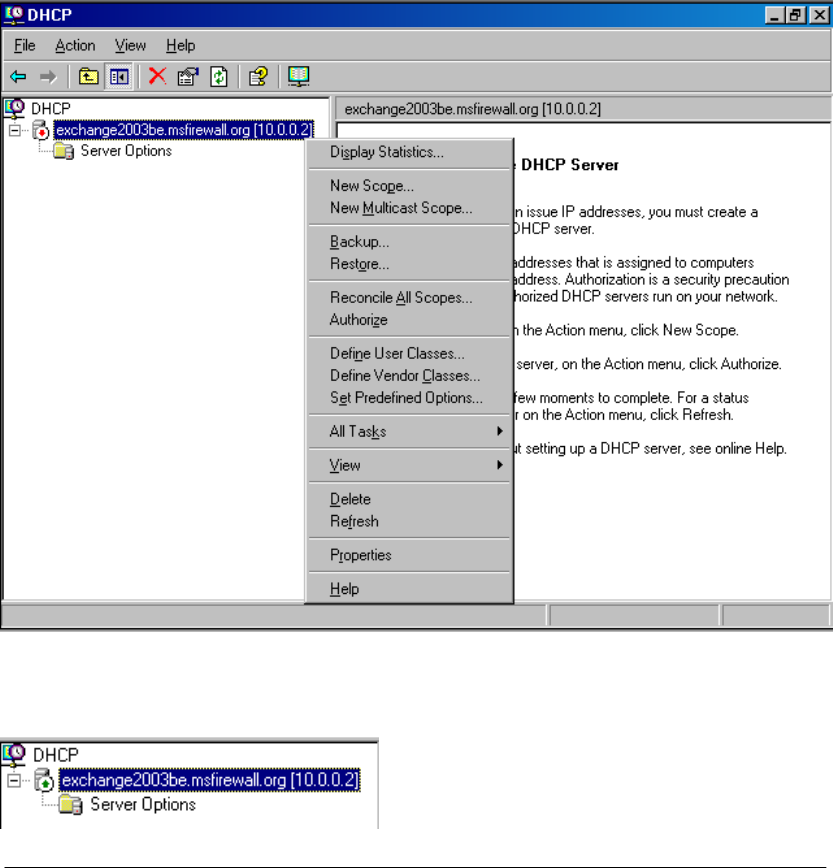Open the Action menu
The image size is (833, 868).
pos(75,45)
